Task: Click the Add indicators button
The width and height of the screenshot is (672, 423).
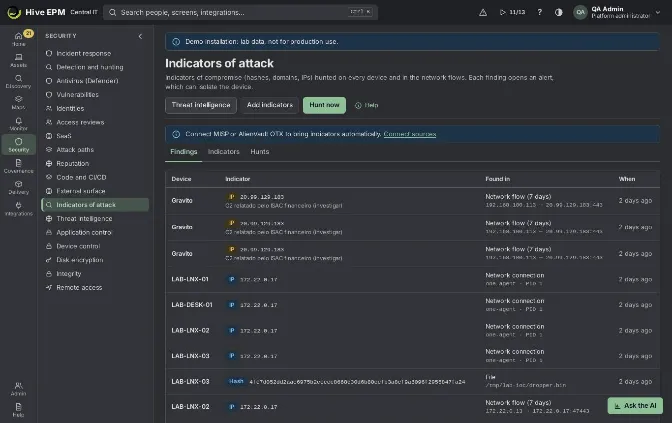Action: [x=270, y=105]
